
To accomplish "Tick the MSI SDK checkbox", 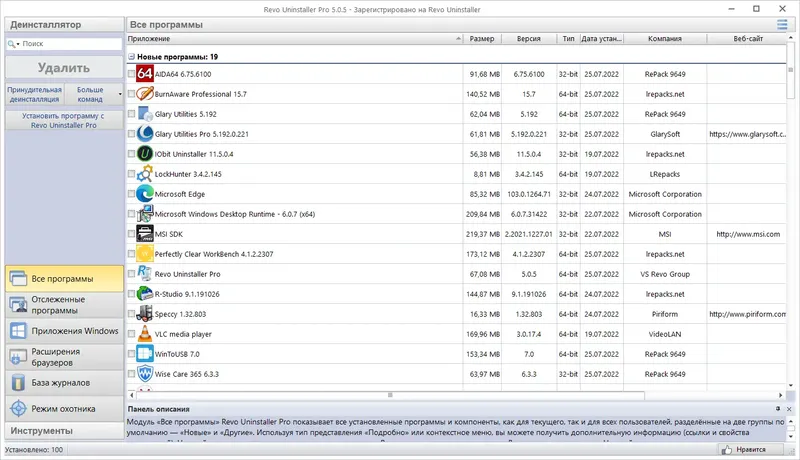I will (x=131, y=234).
